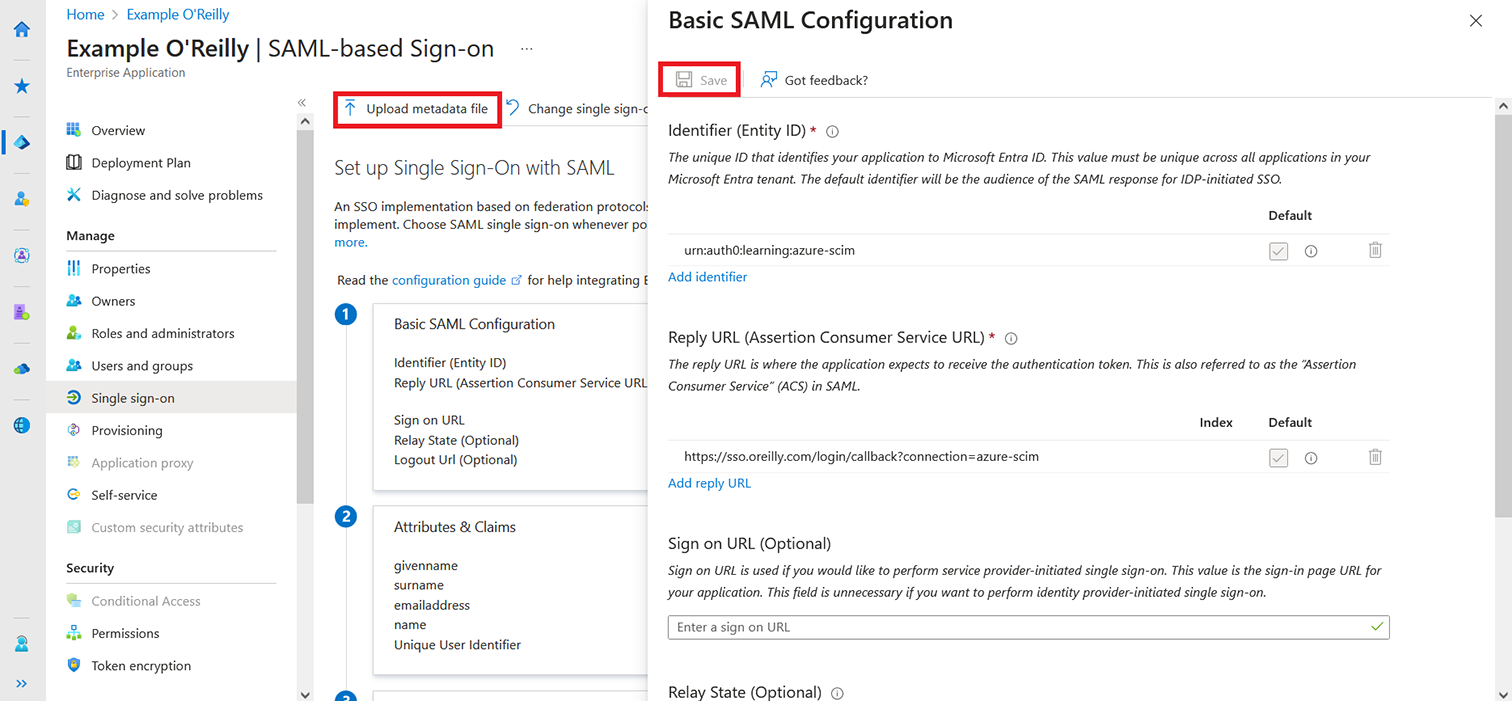Click info icon next to Relay State (Optional)
1512x701 pixels.
837,693
